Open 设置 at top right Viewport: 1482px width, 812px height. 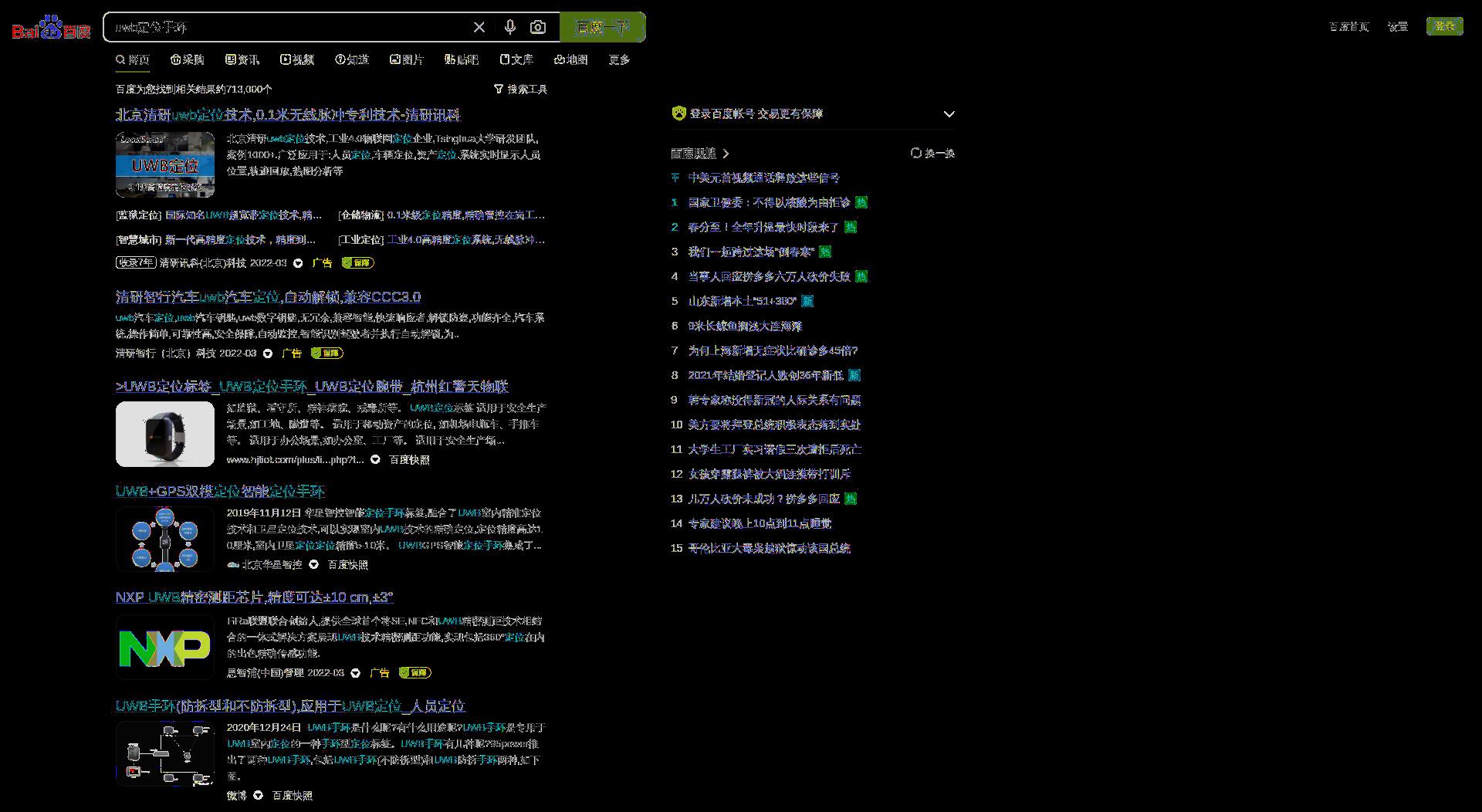point(1398,27)
